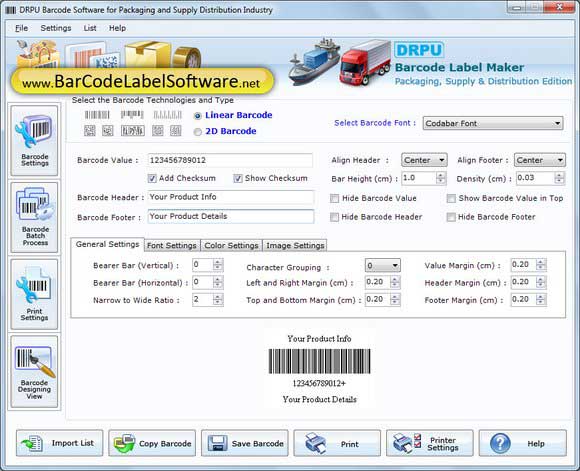Click the floppy disk Save Barcode icon
Image resolution: width=580 pixels, height=471 pixels.
tap(217, 443)
